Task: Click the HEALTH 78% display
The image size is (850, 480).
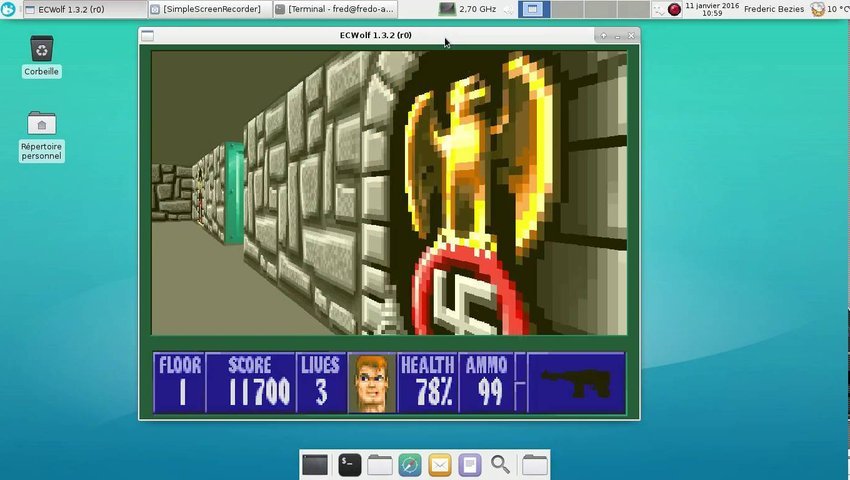Action: [428, 382]
